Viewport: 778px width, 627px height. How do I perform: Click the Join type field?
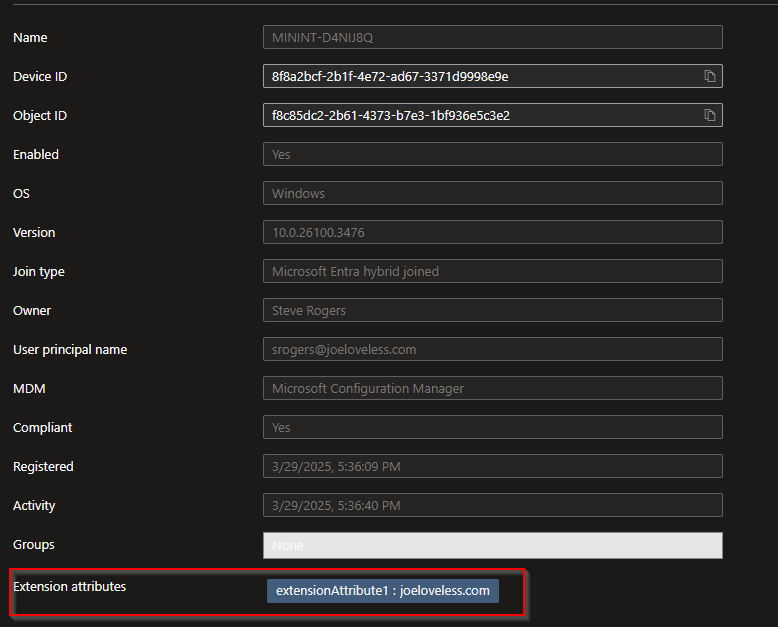tap(492, 271)
